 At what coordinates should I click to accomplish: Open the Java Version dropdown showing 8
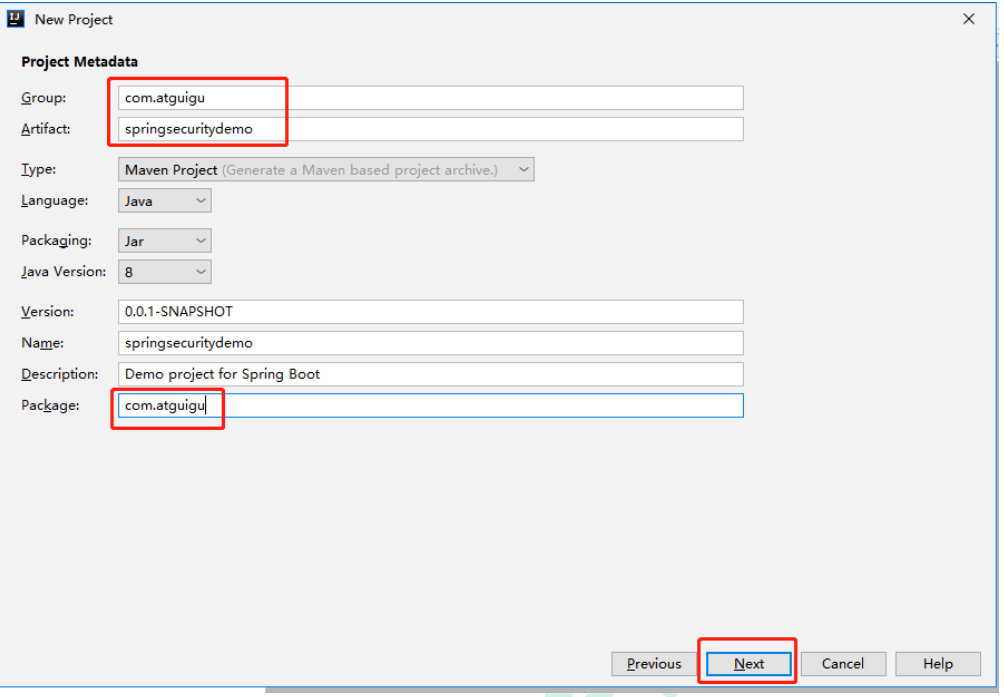[165, 272]
